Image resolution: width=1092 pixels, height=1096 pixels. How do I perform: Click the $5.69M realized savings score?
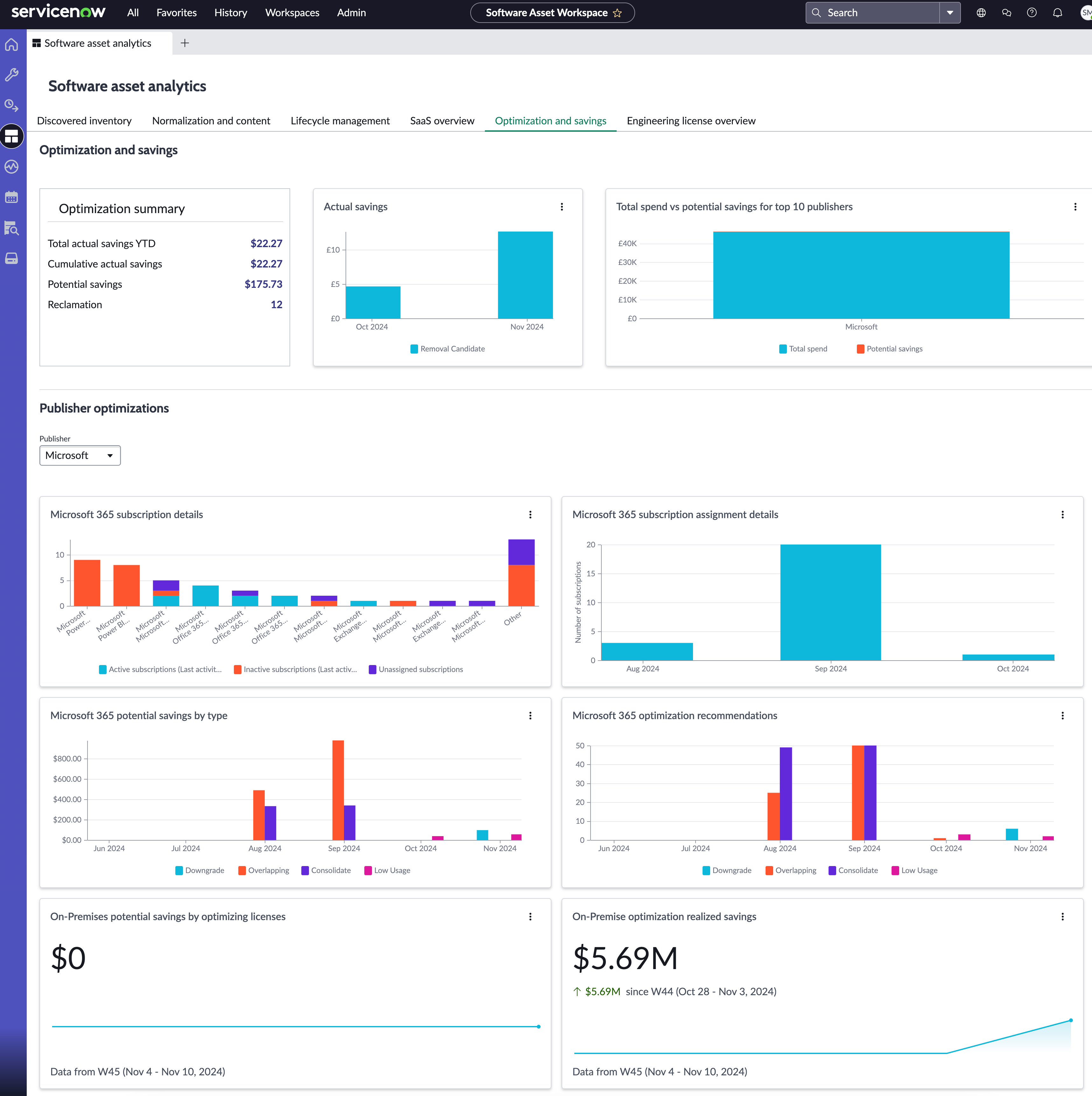click(625, 958)
